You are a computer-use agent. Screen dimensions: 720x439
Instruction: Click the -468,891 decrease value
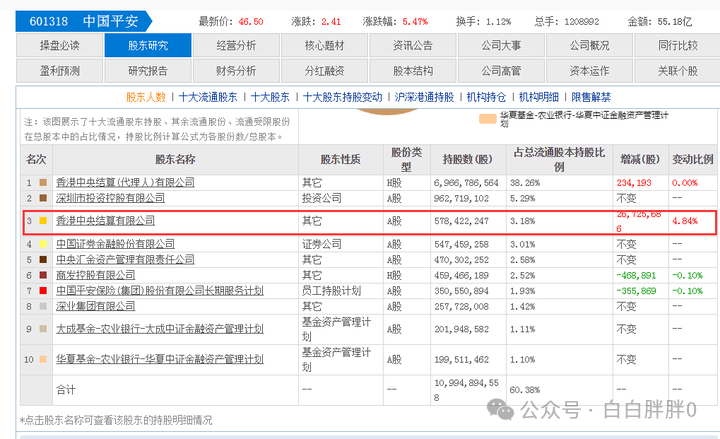click(636, 276)
